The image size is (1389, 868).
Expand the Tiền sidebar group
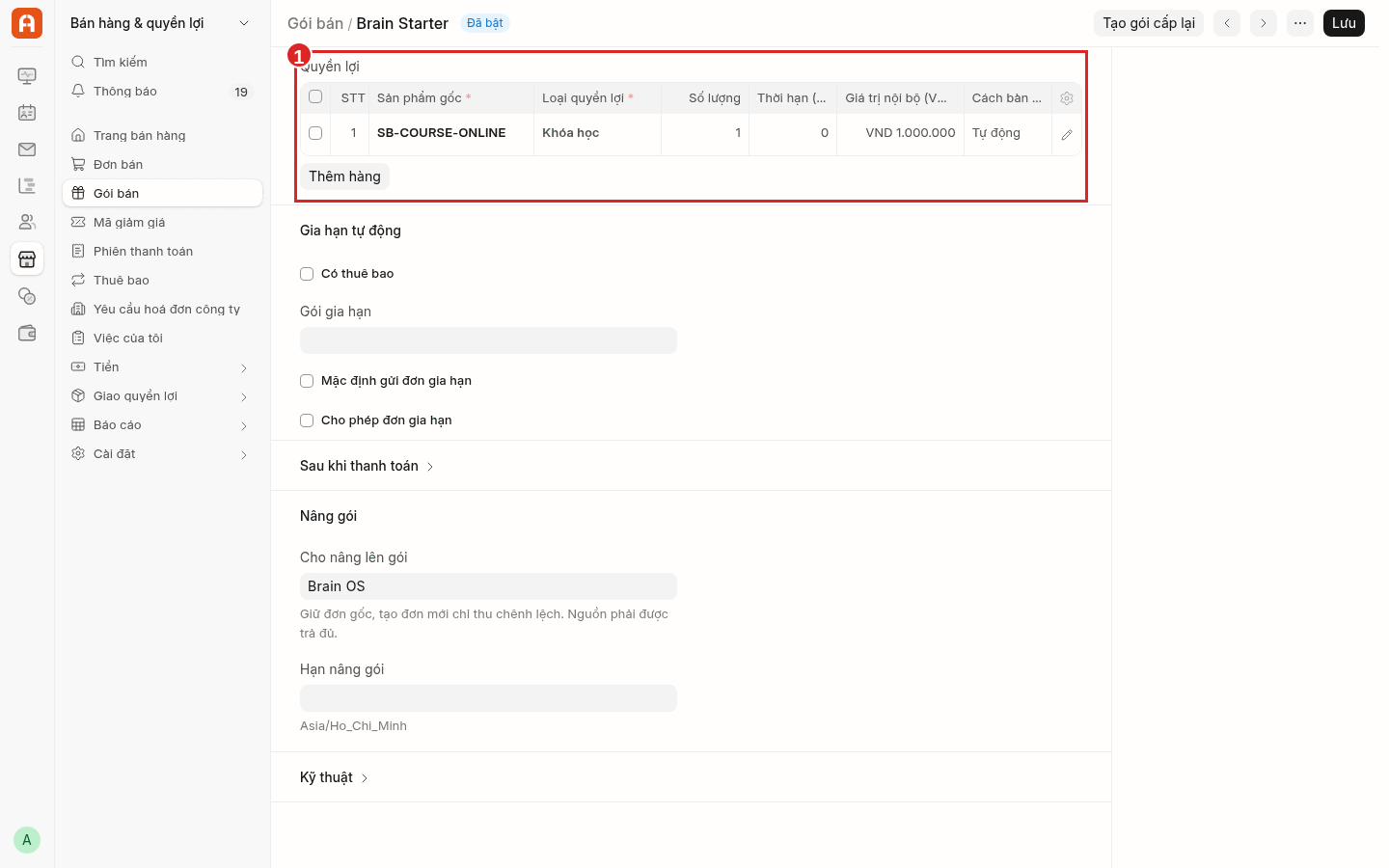tap(162, 367)
